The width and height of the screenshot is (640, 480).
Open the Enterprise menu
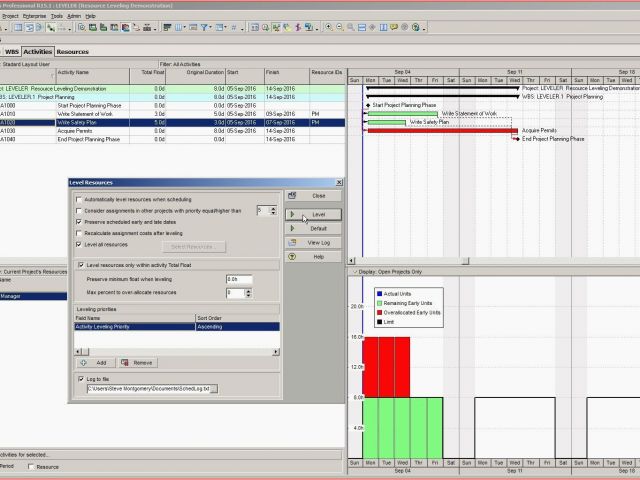34,16
